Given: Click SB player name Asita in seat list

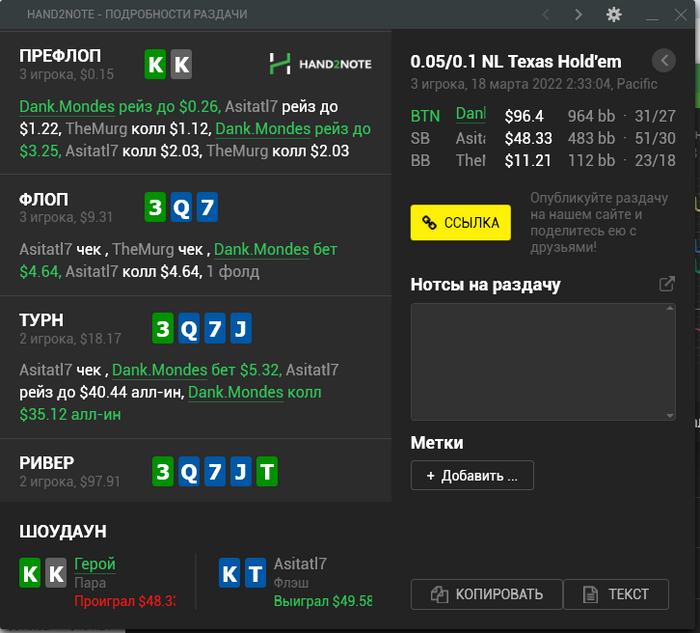Looking at the screenshot, I should [471, 138].
